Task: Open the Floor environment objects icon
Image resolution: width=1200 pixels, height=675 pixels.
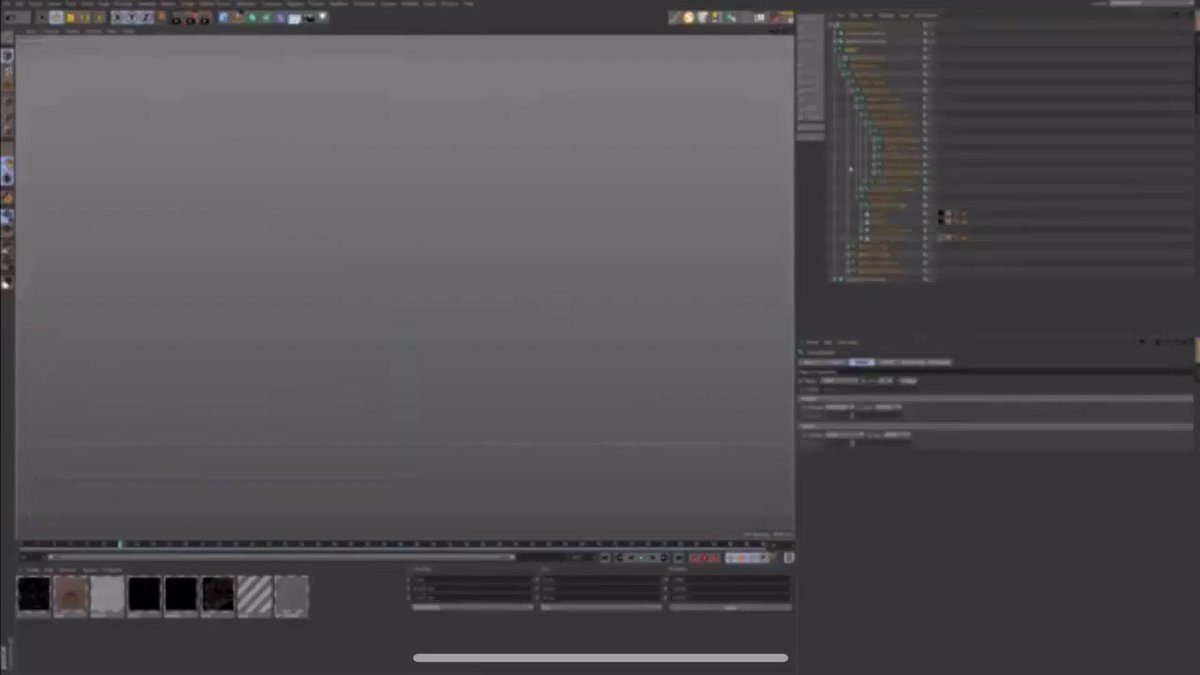Action: (x=295, y=18)
